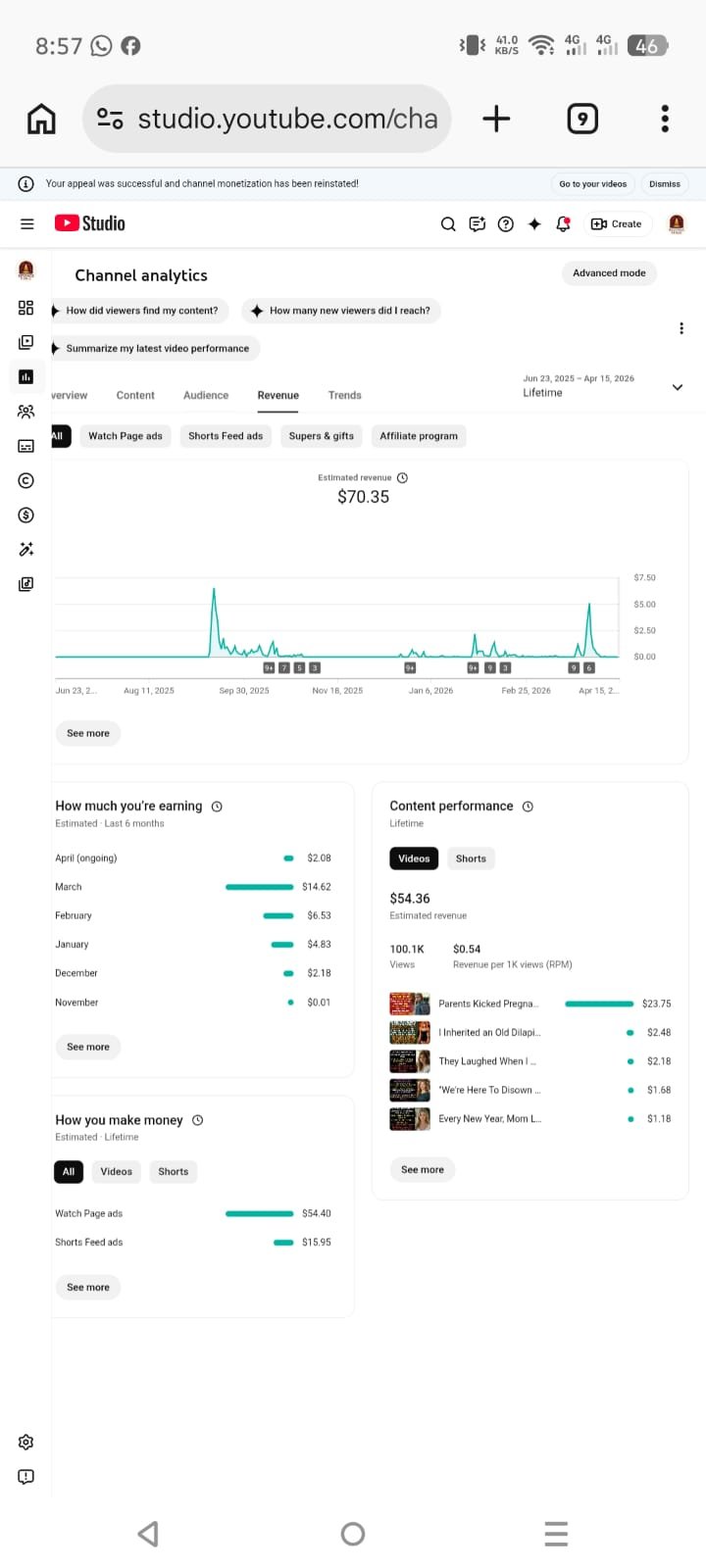Click the Advanced mode button
Screen dimensions: 706x1568
(x=609, y=273)
